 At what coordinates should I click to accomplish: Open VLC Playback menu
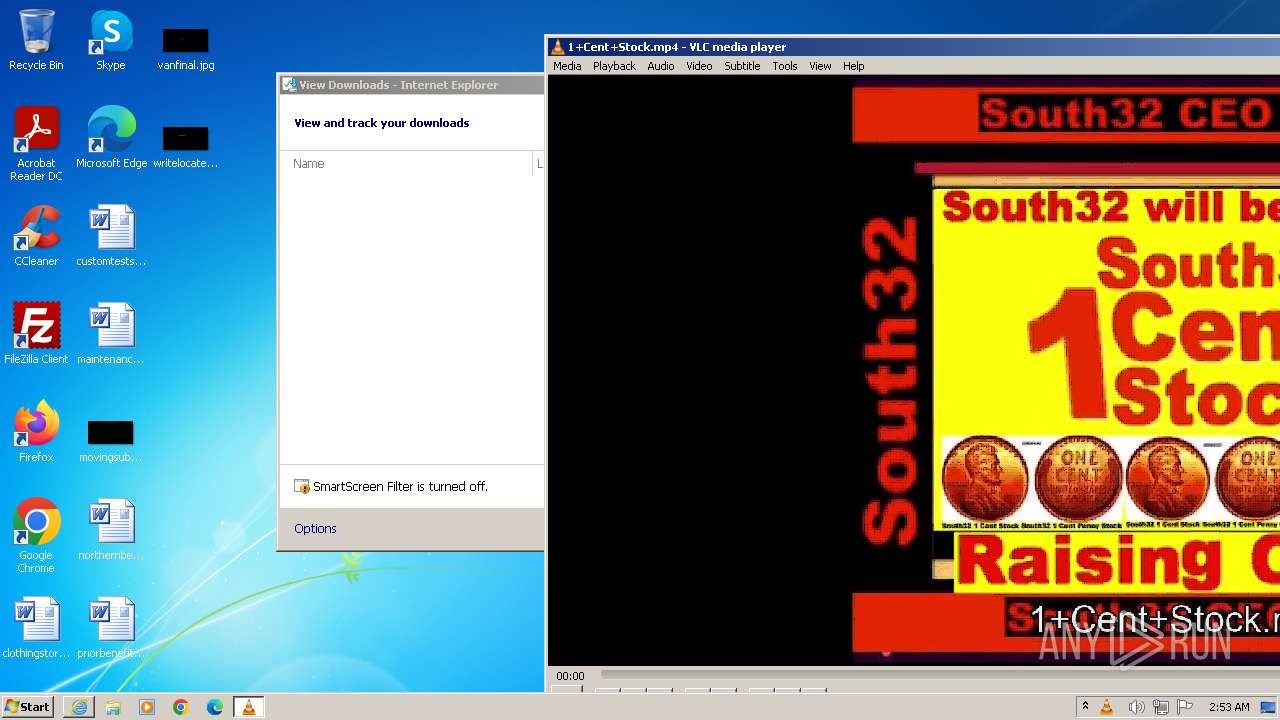(614, 66)
